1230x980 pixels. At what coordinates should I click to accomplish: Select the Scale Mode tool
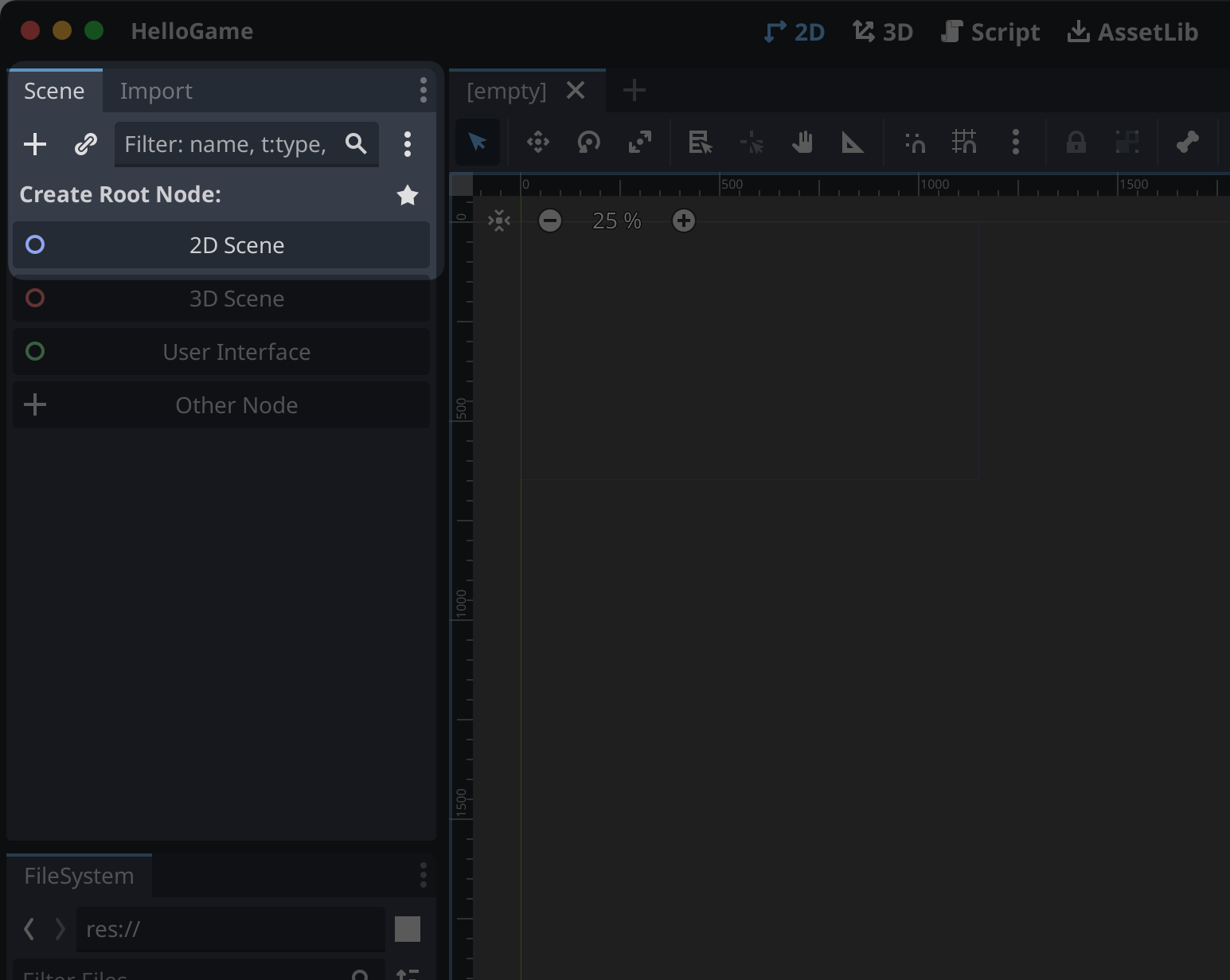point(639,143)
